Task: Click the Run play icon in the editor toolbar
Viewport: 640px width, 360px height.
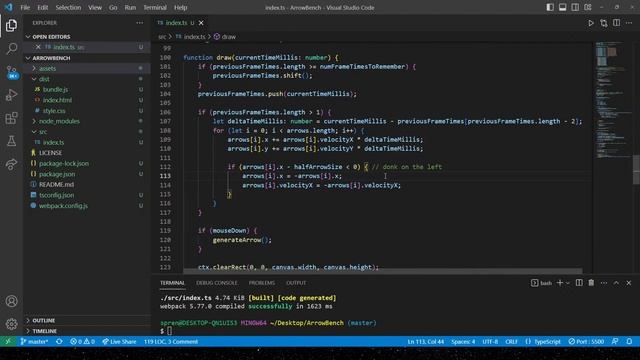Action: [591, 23]
